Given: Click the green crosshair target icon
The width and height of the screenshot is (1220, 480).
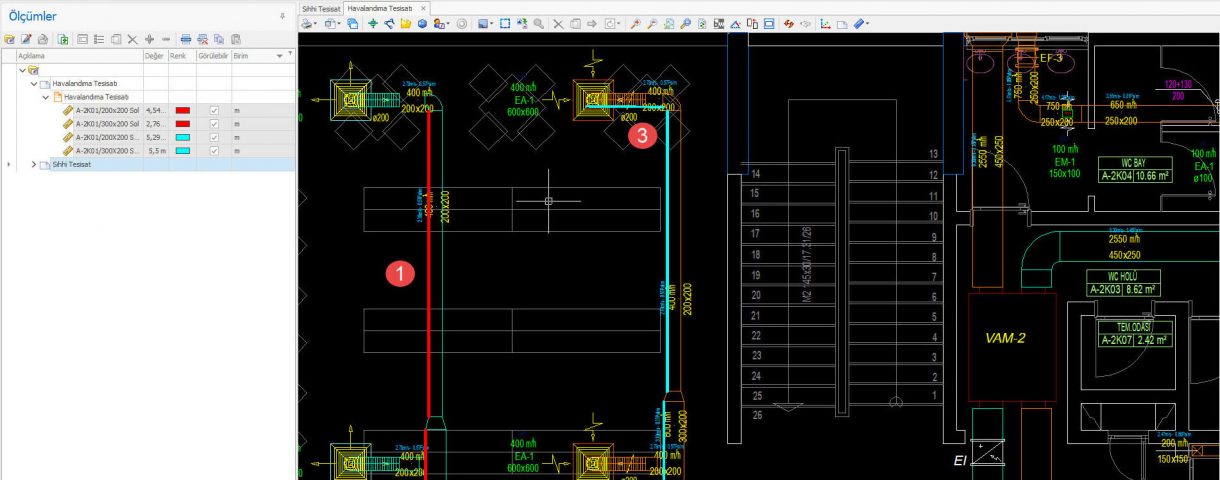Looking at the screenshot, I should (371, 23).
